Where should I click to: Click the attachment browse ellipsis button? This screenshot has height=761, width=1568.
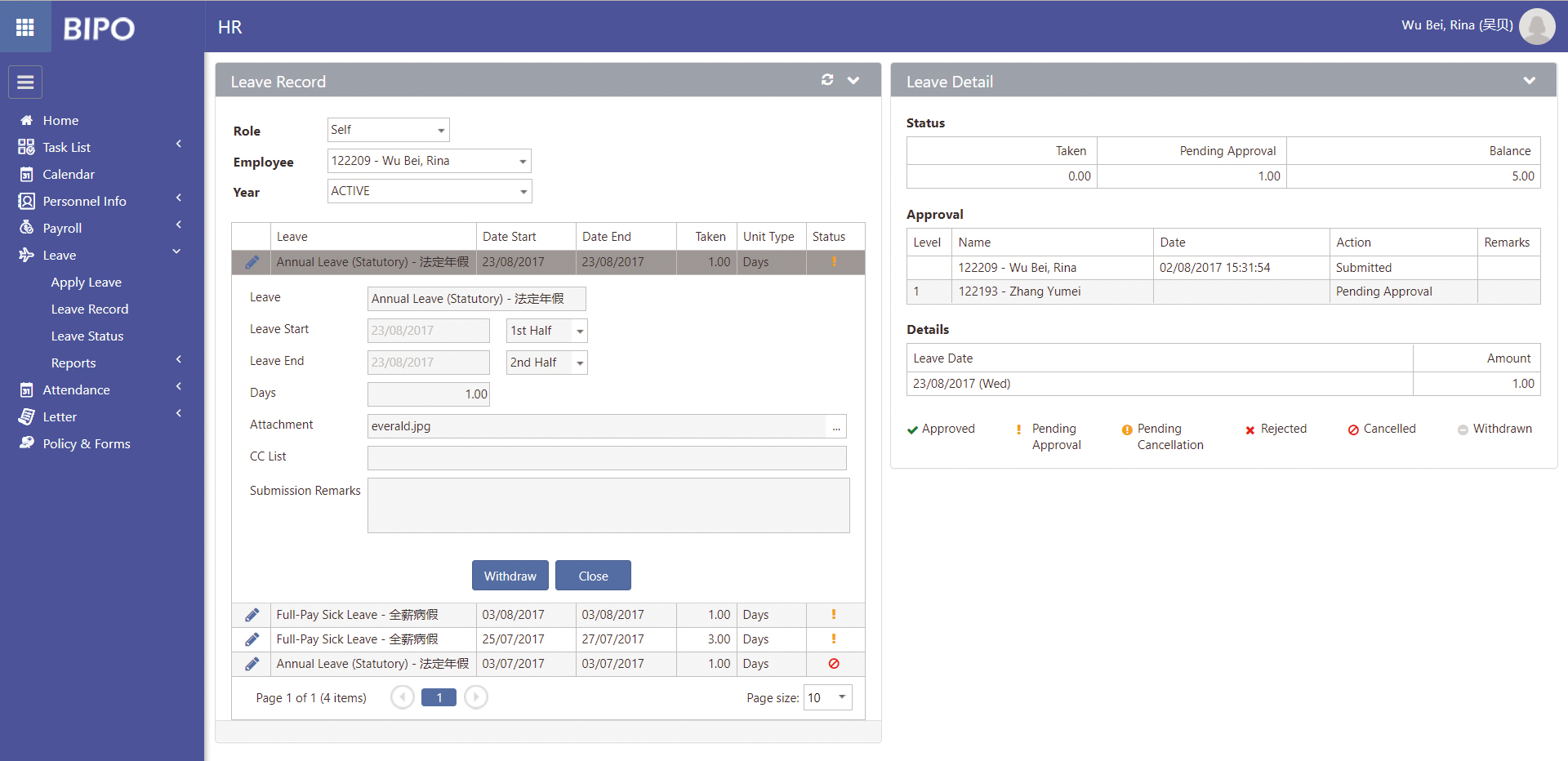coord(836,426)
